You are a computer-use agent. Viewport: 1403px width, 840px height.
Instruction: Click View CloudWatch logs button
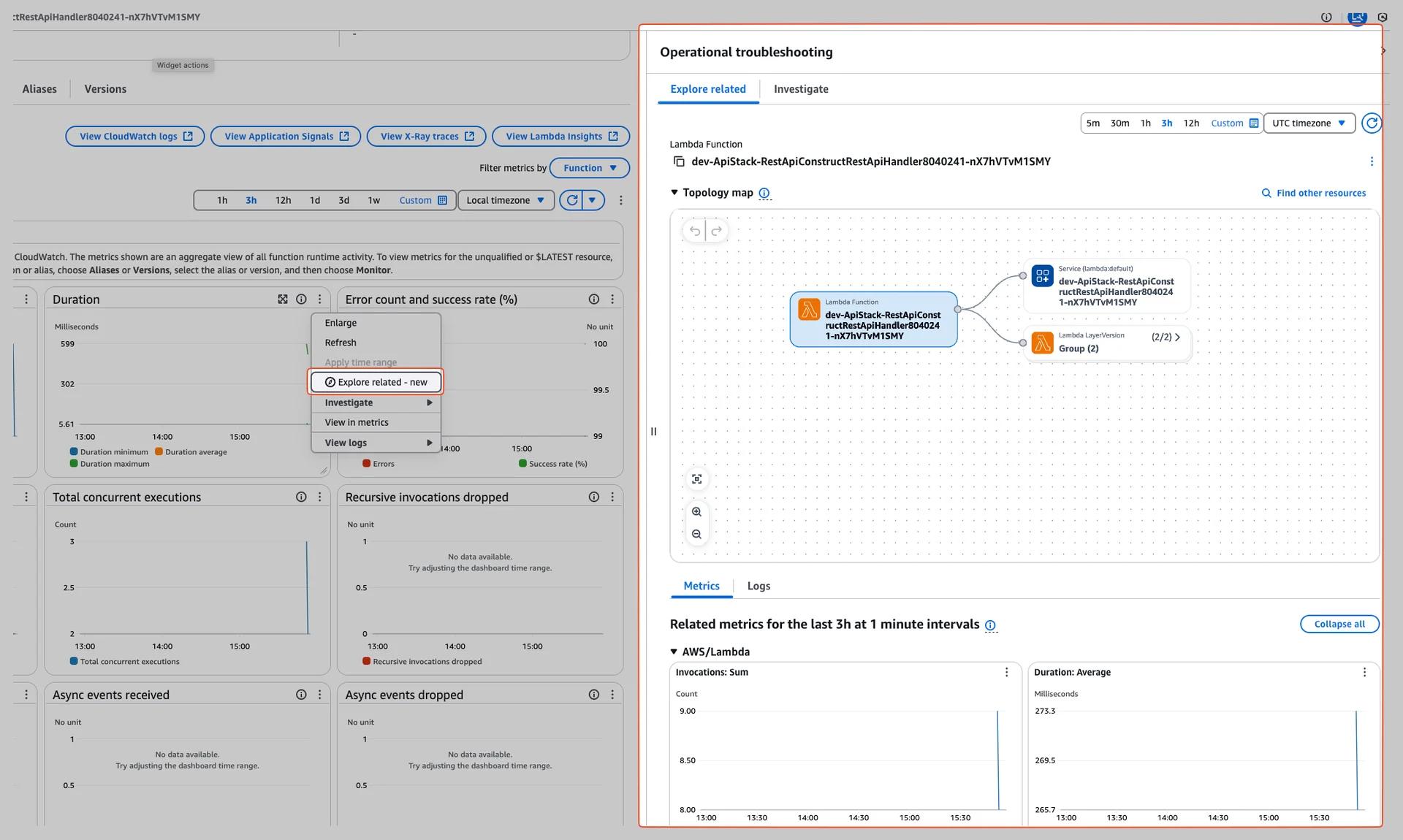click(136, 137)
